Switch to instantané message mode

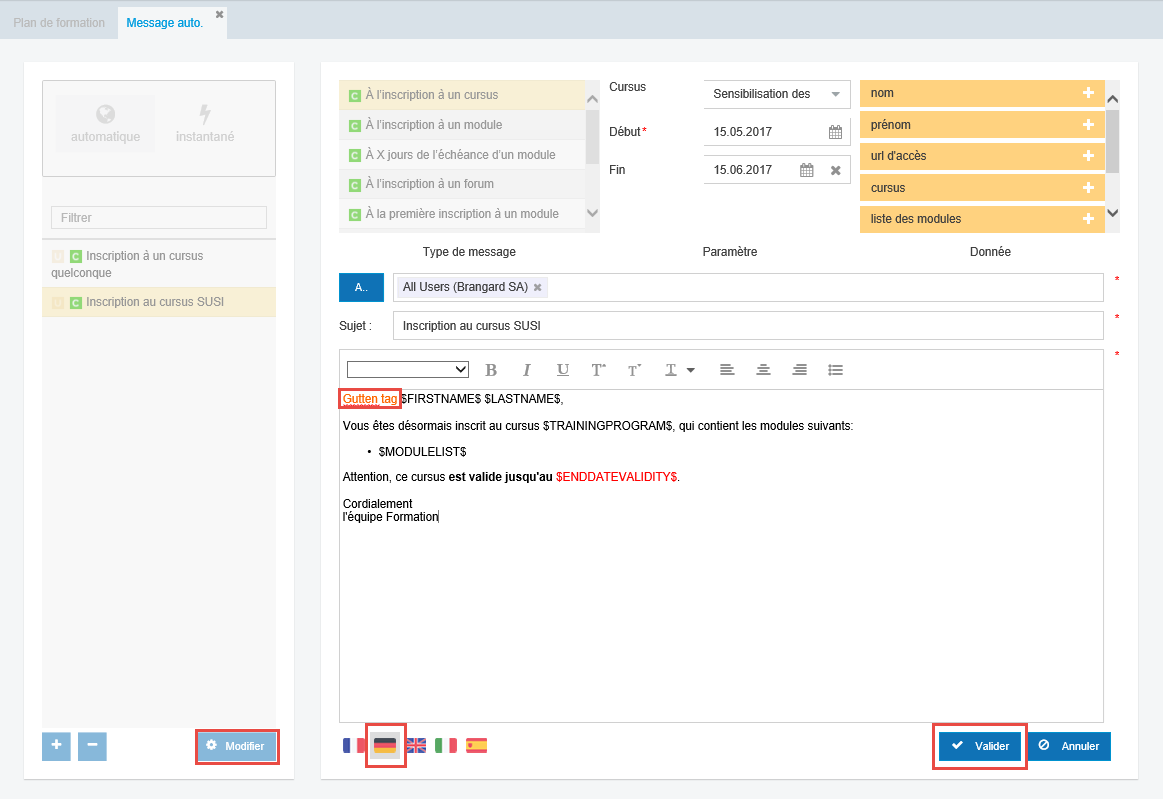click(x=205, y=124)
